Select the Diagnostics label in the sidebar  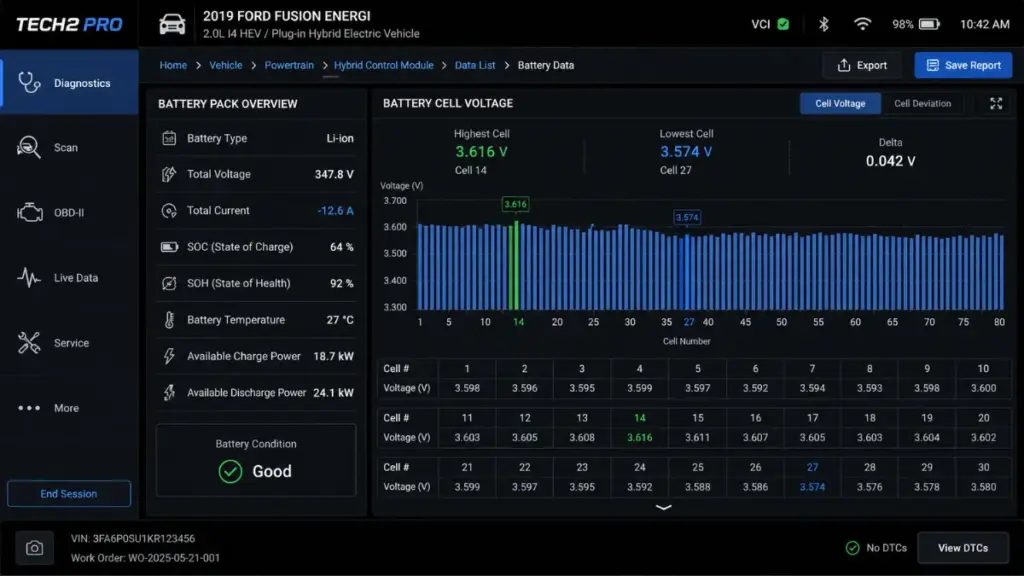pos(82,83)
